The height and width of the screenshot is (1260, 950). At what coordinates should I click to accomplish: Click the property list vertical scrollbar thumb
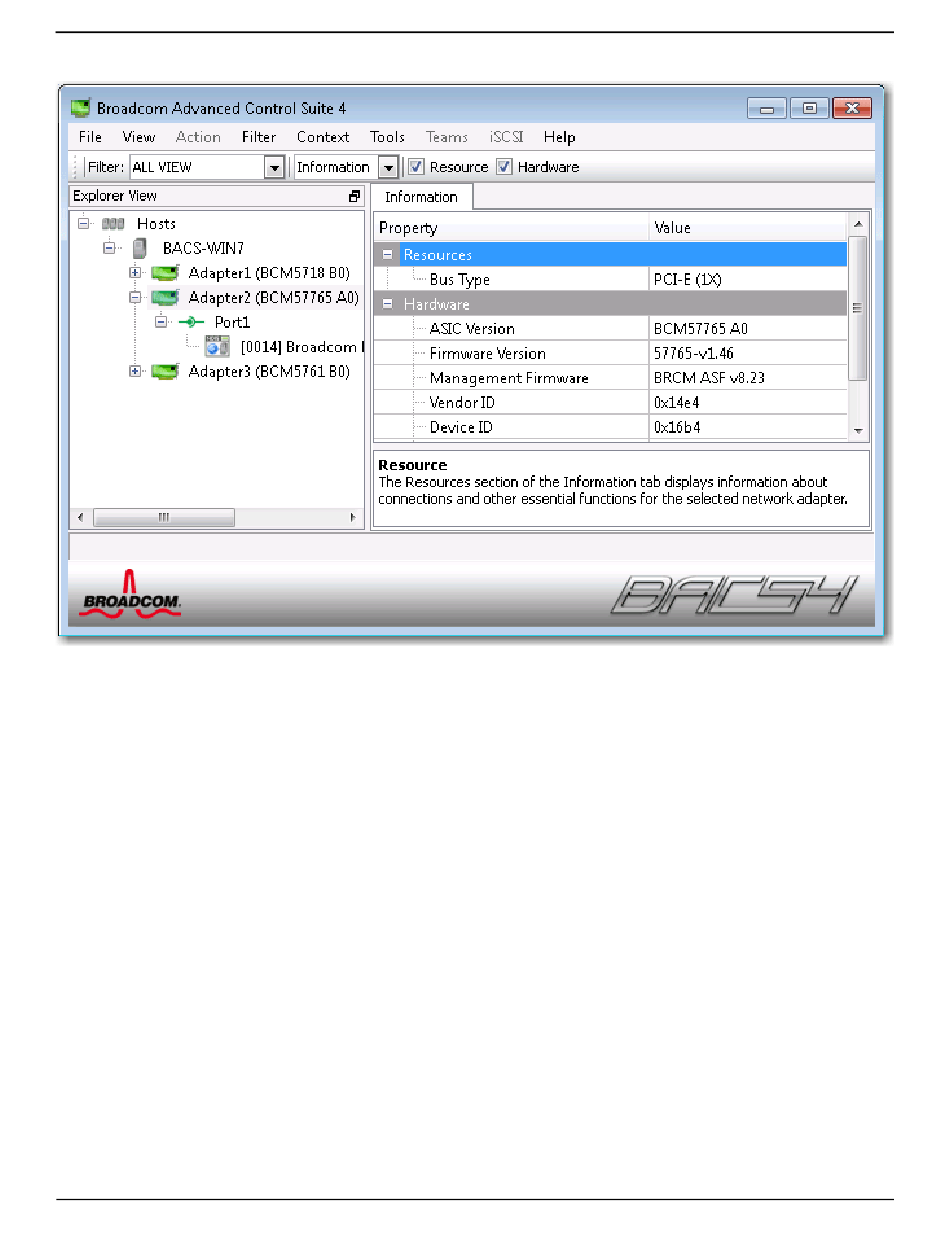pyautogui.click(x=858, y=308)
